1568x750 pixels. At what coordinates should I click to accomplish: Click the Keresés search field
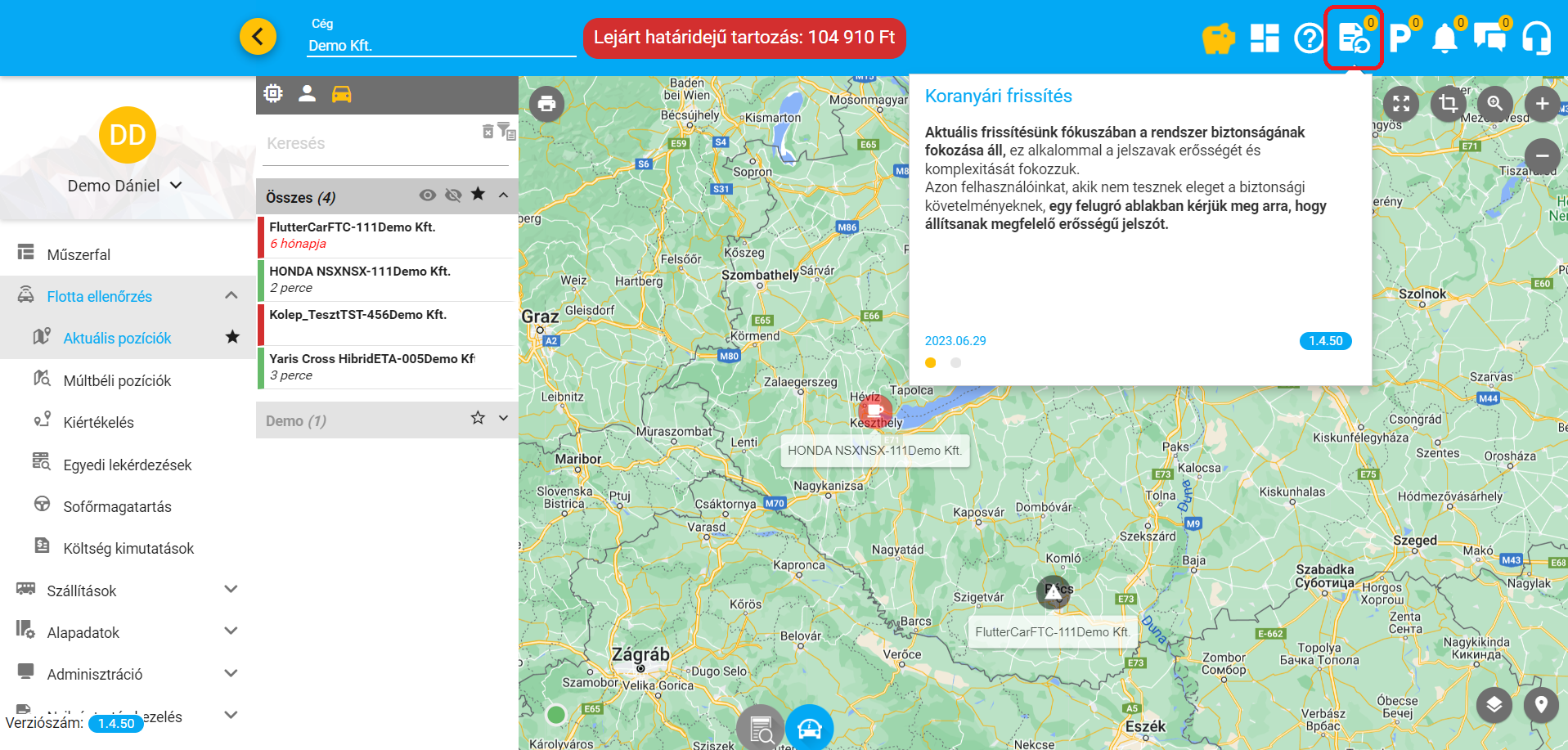click(368, 143)
